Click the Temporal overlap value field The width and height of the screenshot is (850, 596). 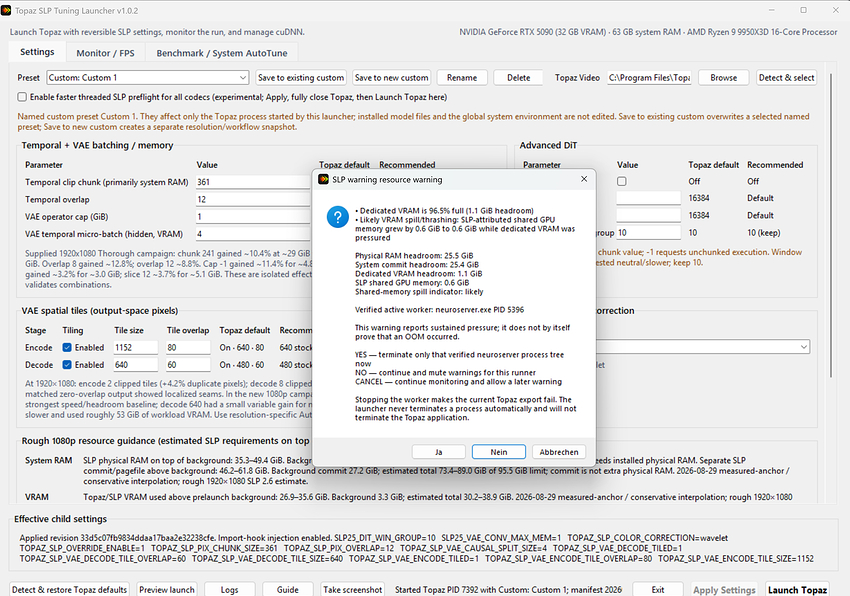click(x=254, y=200)
